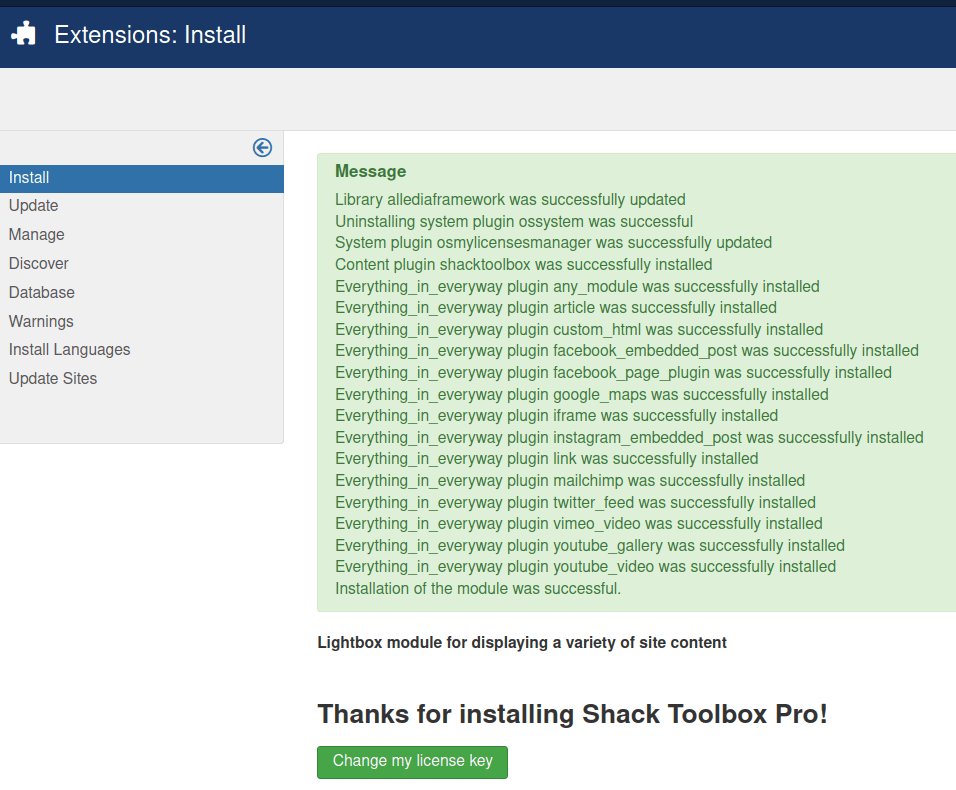Viewport: 956px width, 790px height.
Task: Click the instagram_embedded_post plugin line
Action: pyautogui.click(x=629, y=438)
